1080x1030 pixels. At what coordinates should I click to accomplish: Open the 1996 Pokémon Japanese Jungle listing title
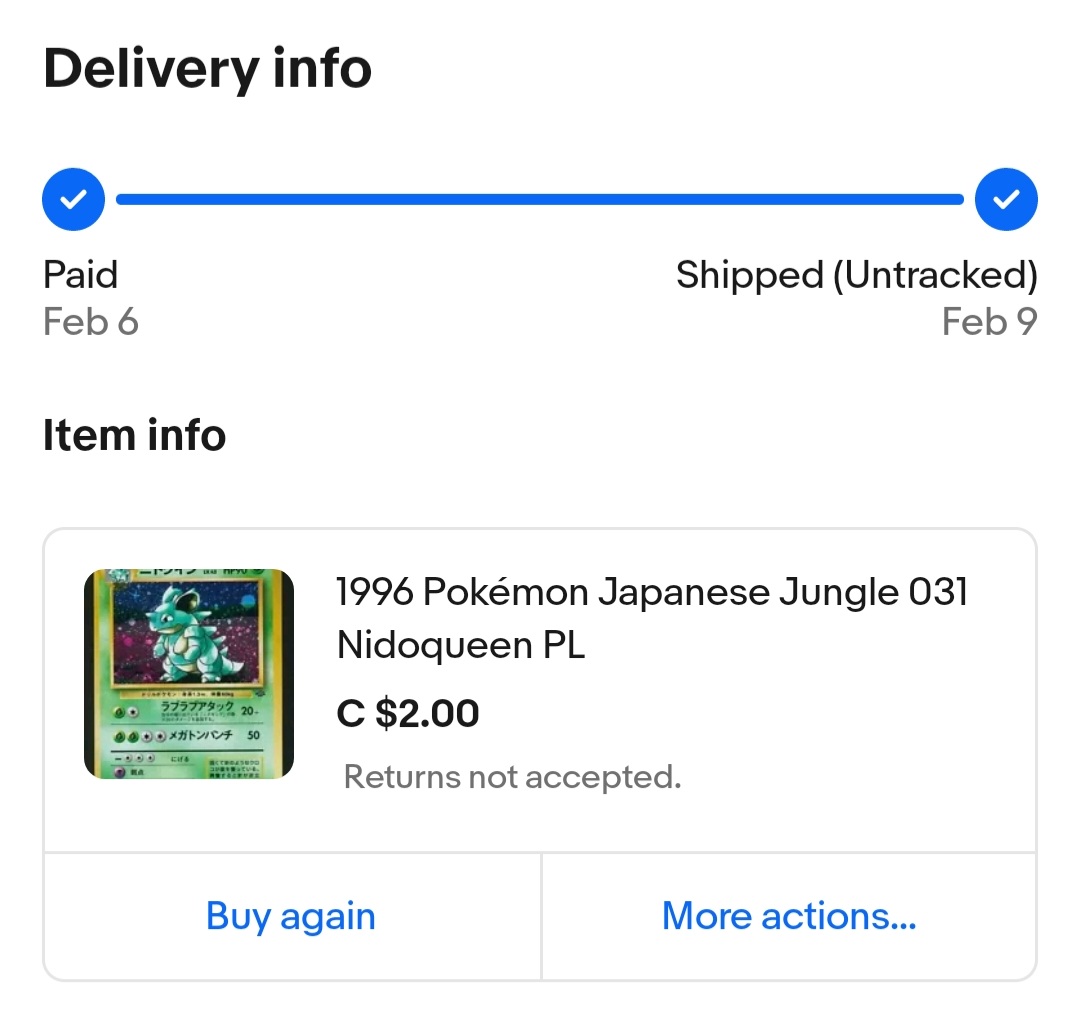click(652, 593)
